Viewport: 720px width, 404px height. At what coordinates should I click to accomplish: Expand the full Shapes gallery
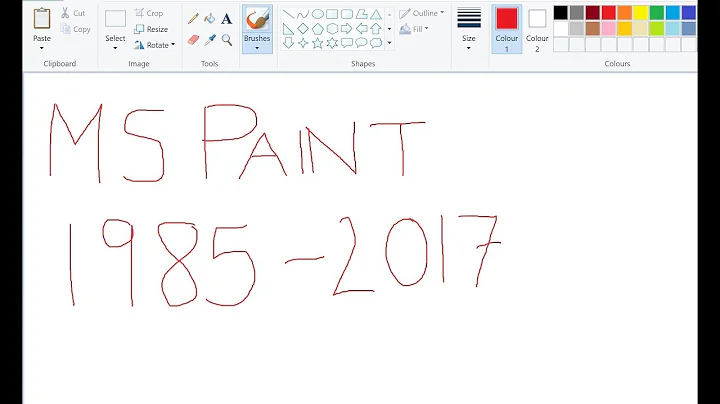click(389, 43)
